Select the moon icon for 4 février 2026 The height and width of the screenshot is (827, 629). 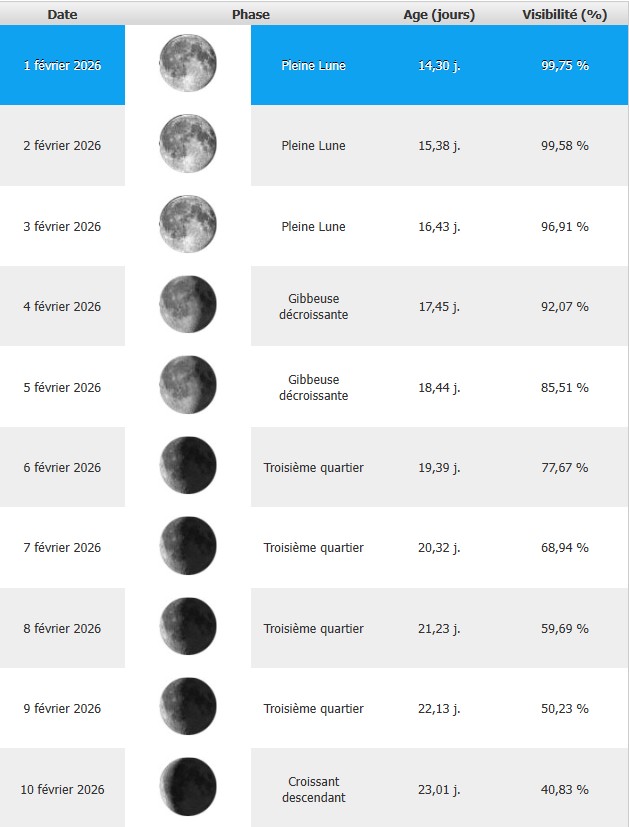tap(188, 305)
